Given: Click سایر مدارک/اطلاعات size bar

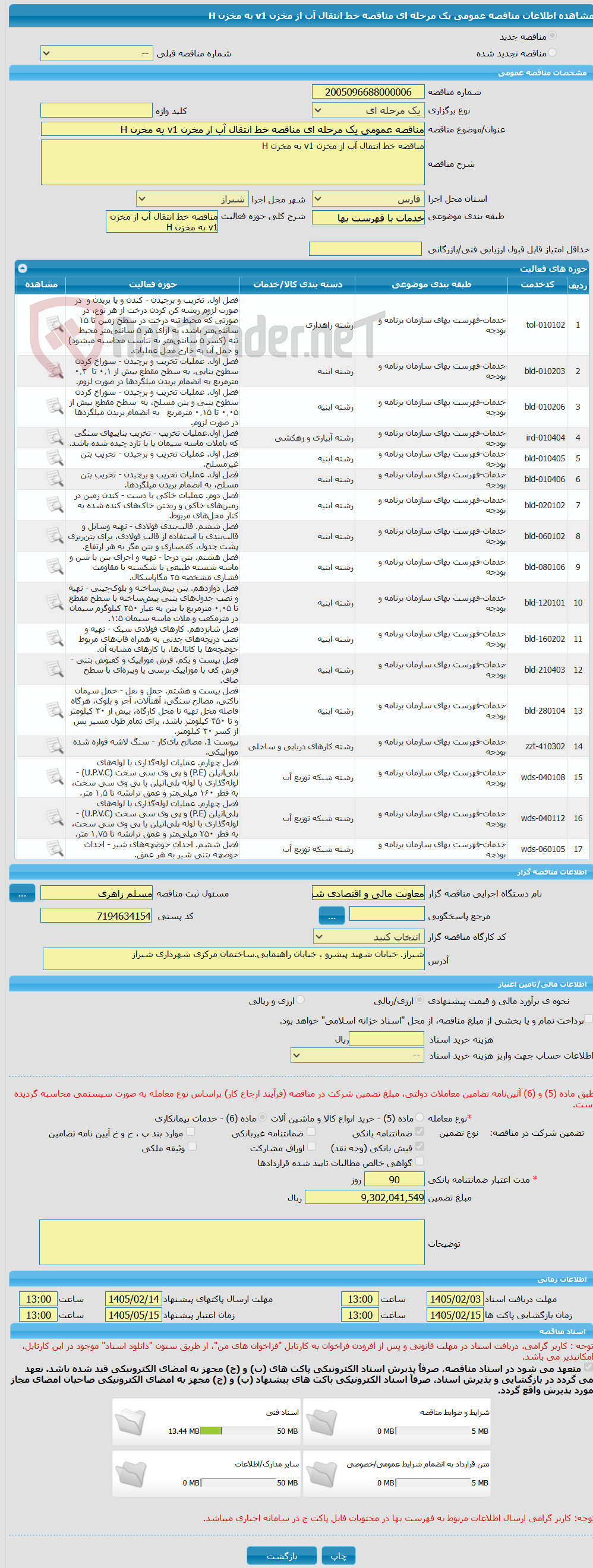Looking at the screenshot, I should click(x=238, y=1483).
